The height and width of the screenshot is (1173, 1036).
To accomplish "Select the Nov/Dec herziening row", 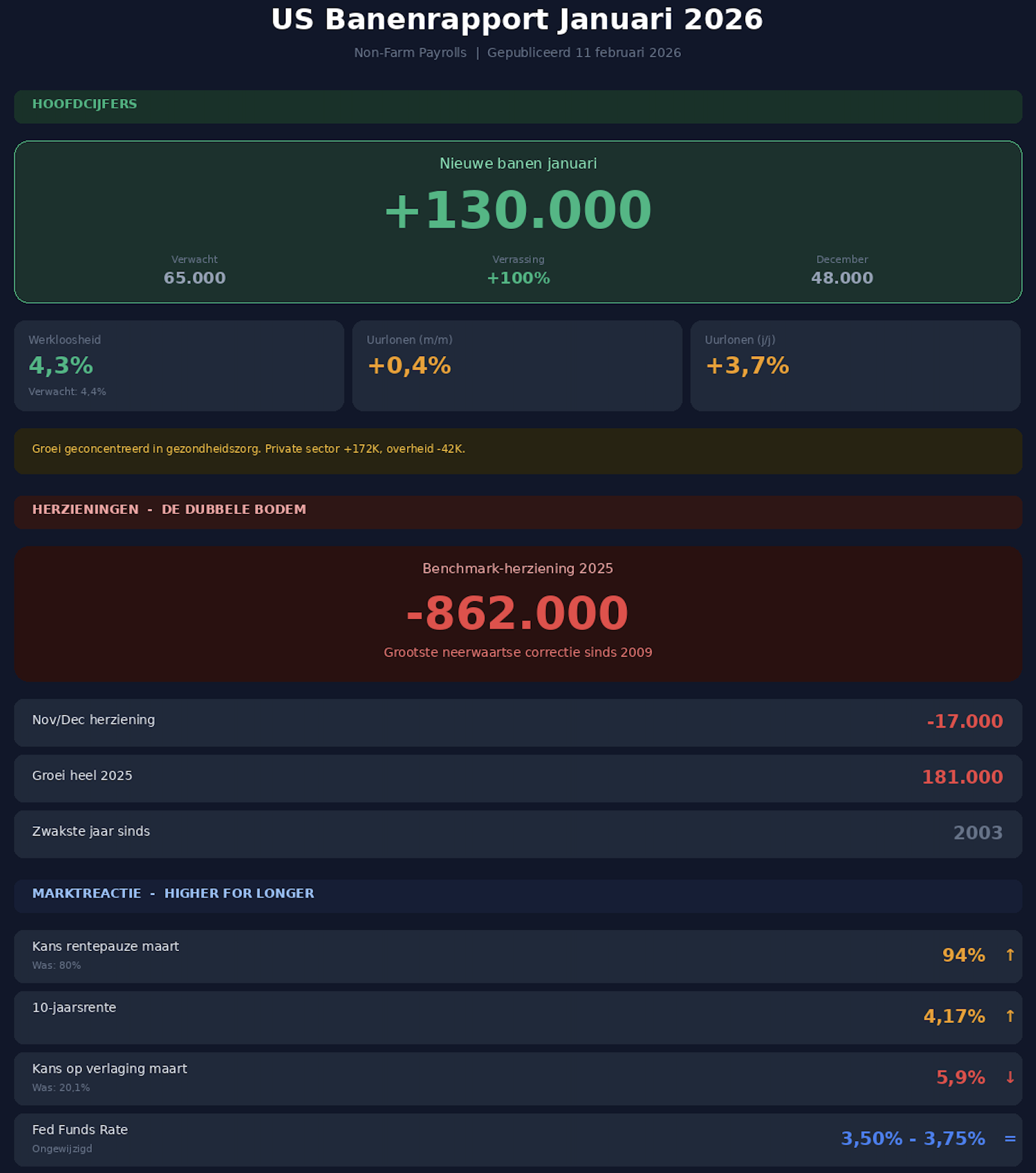I will (x=517, y=722).
